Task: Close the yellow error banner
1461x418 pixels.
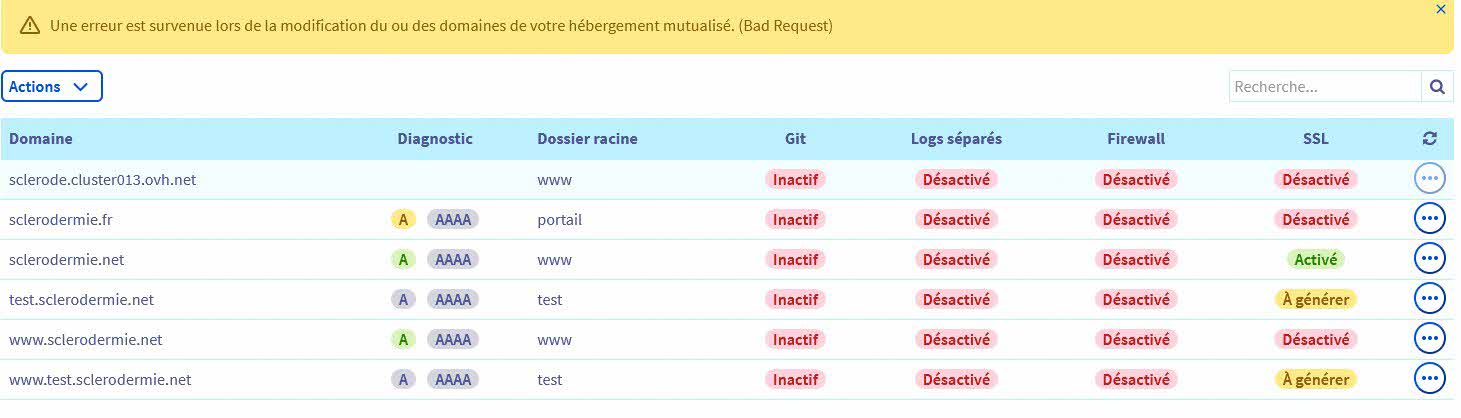Action: tap(1440, 9)
